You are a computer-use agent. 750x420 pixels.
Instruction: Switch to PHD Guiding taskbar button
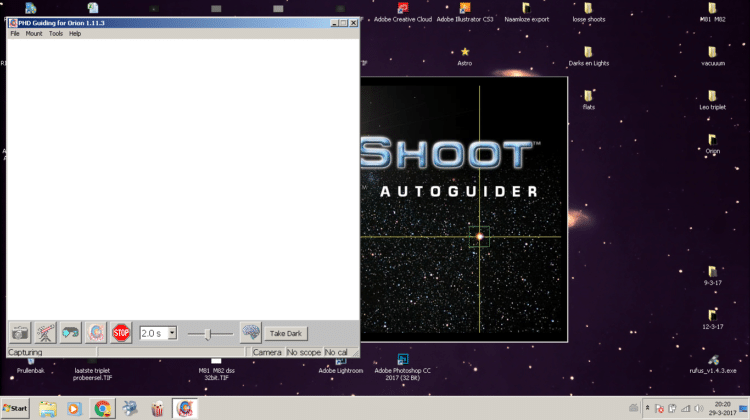185,409
